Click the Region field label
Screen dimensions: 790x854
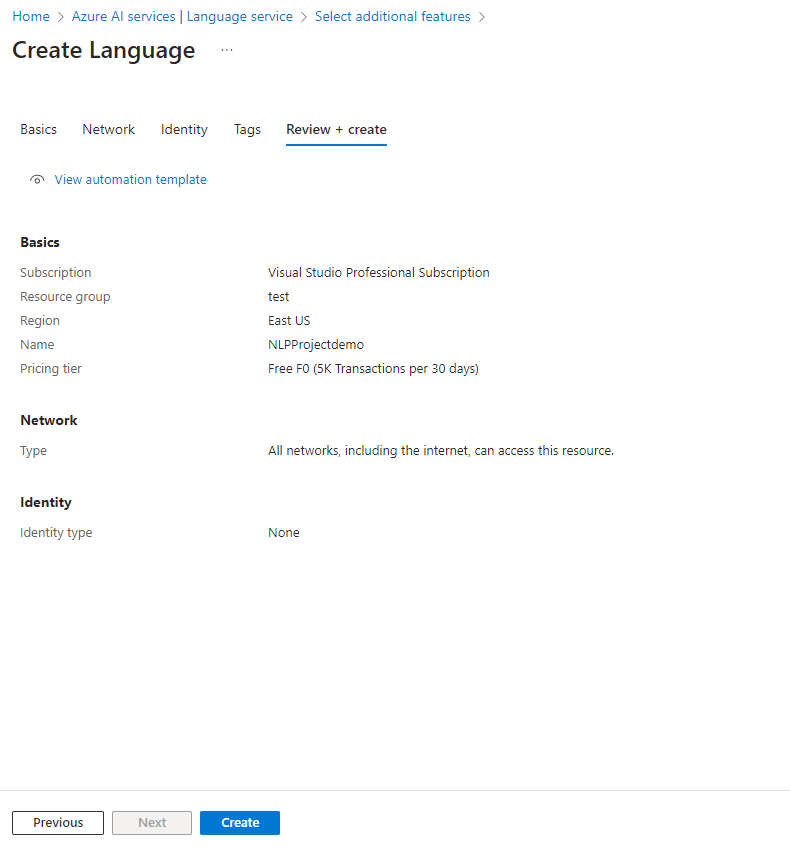pos(40,320)
